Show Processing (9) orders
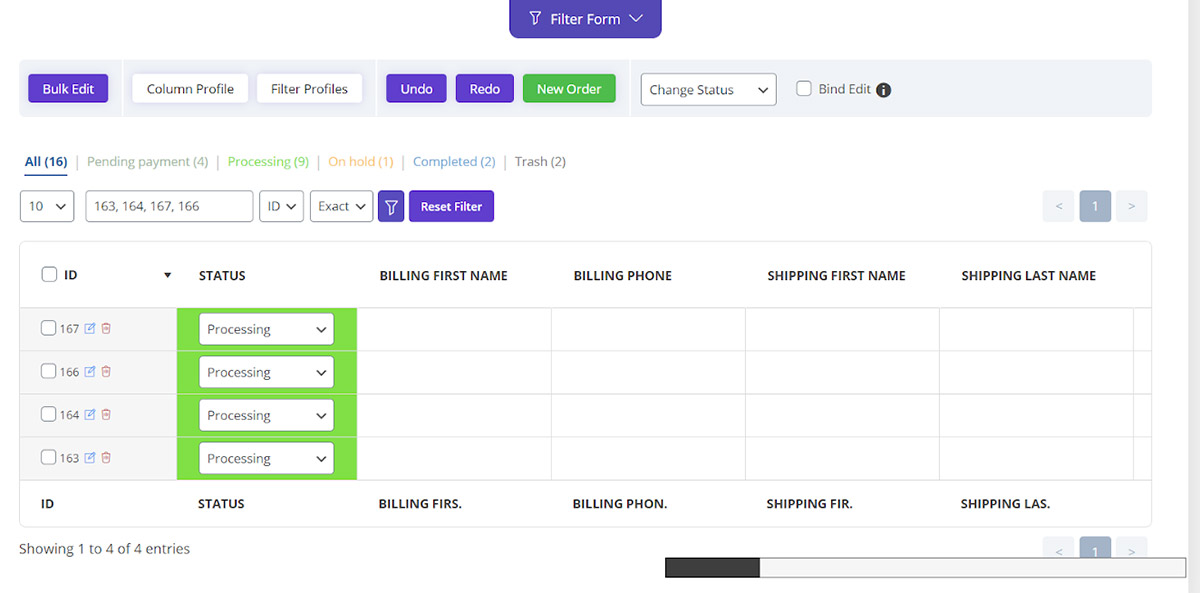1200x593 pixels. point(268,161)
